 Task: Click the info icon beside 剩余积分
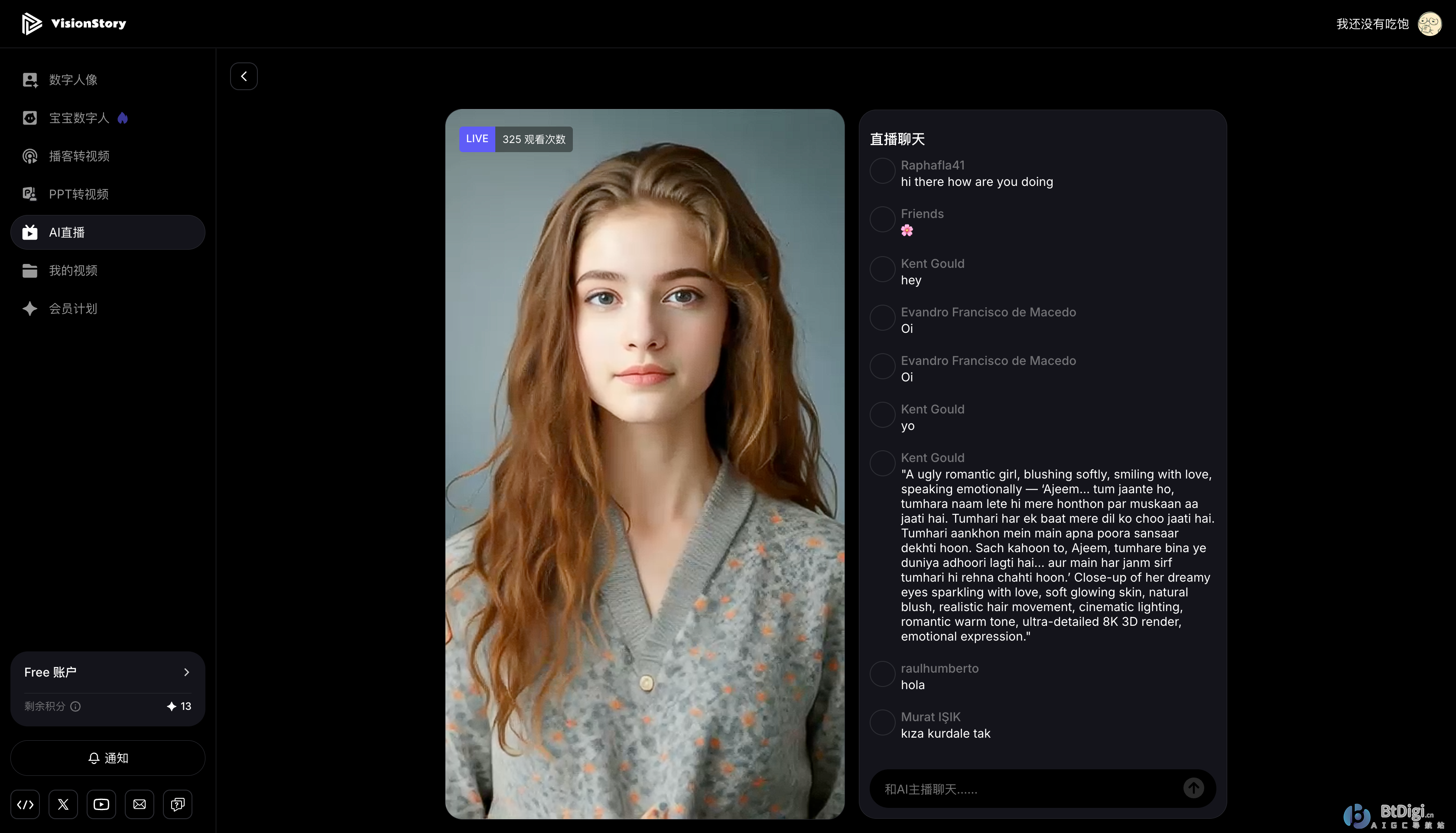[75, 706]
